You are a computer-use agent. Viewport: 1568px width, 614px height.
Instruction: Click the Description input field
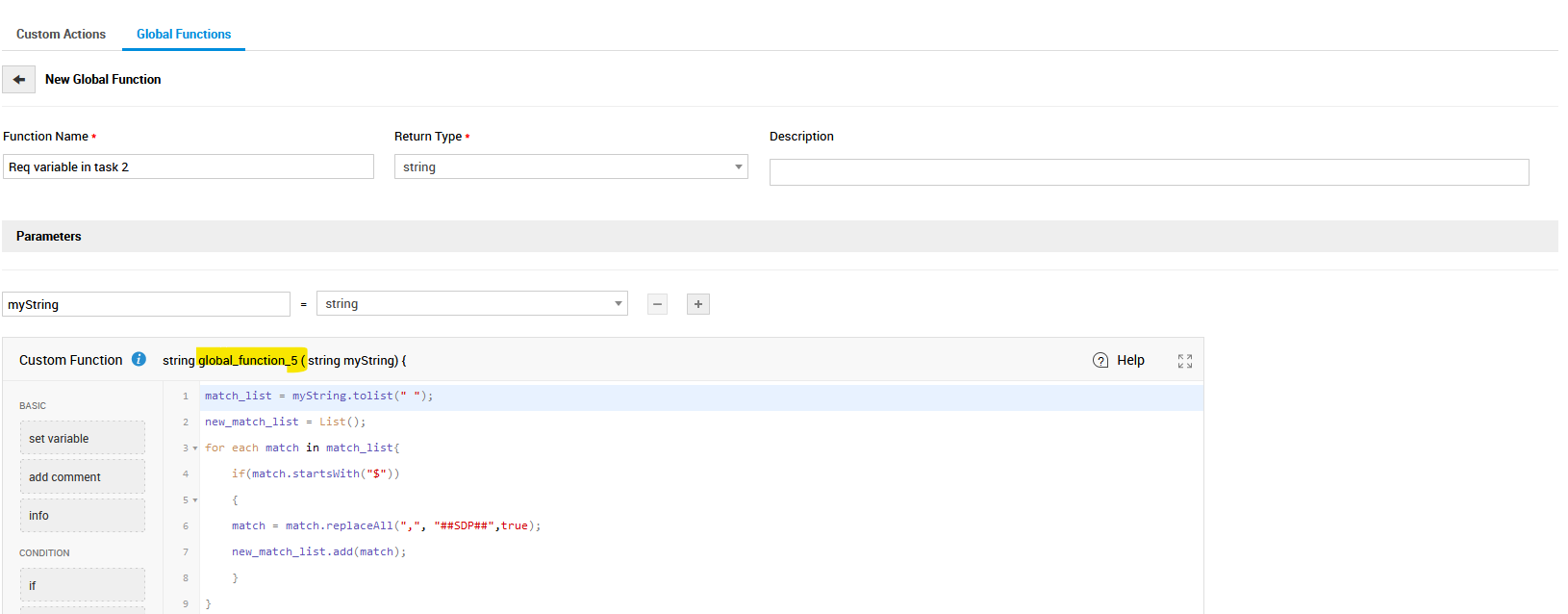click(x=1150, y=172)
